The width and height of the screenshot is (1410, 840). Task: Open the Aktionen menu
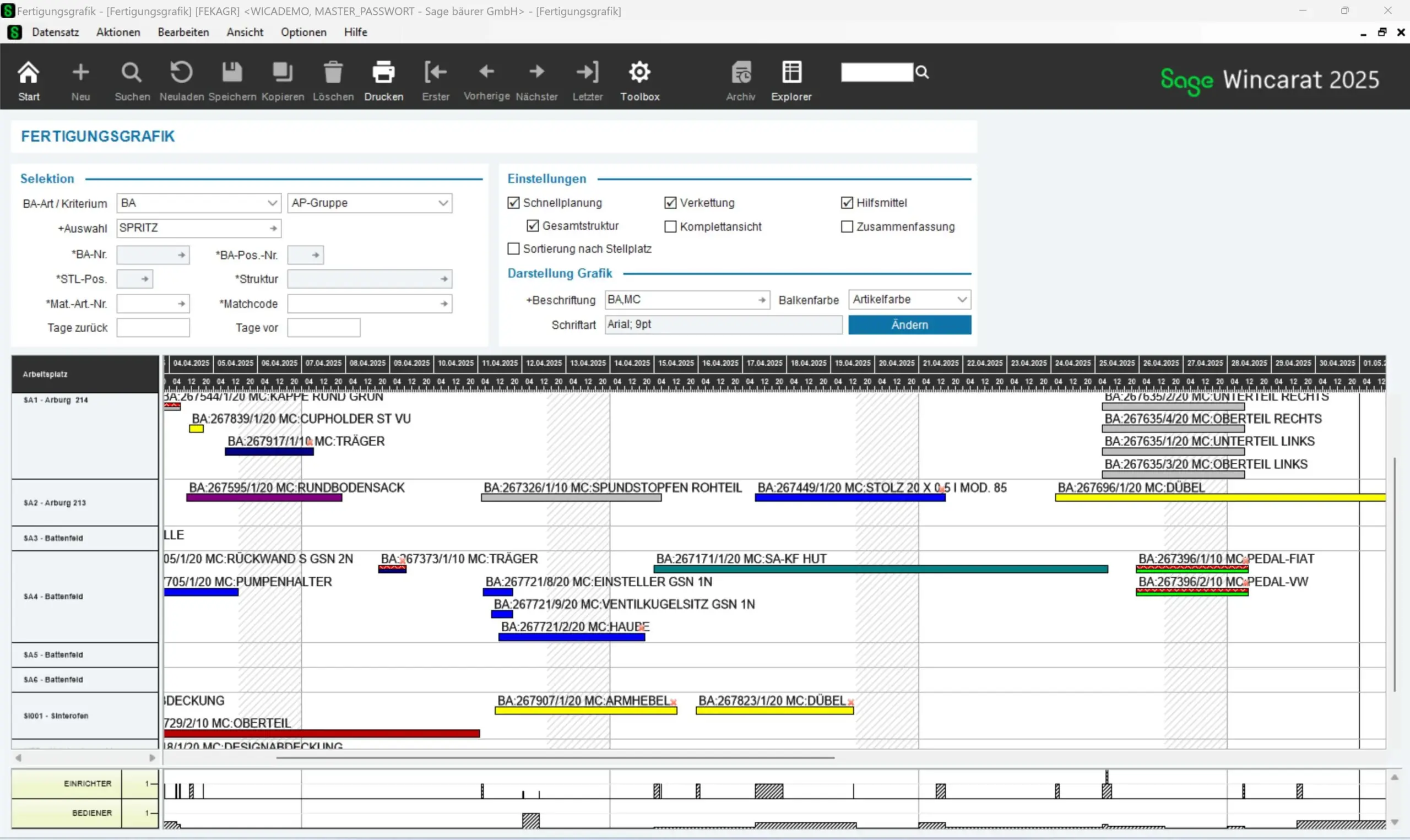tap(118, 32)
